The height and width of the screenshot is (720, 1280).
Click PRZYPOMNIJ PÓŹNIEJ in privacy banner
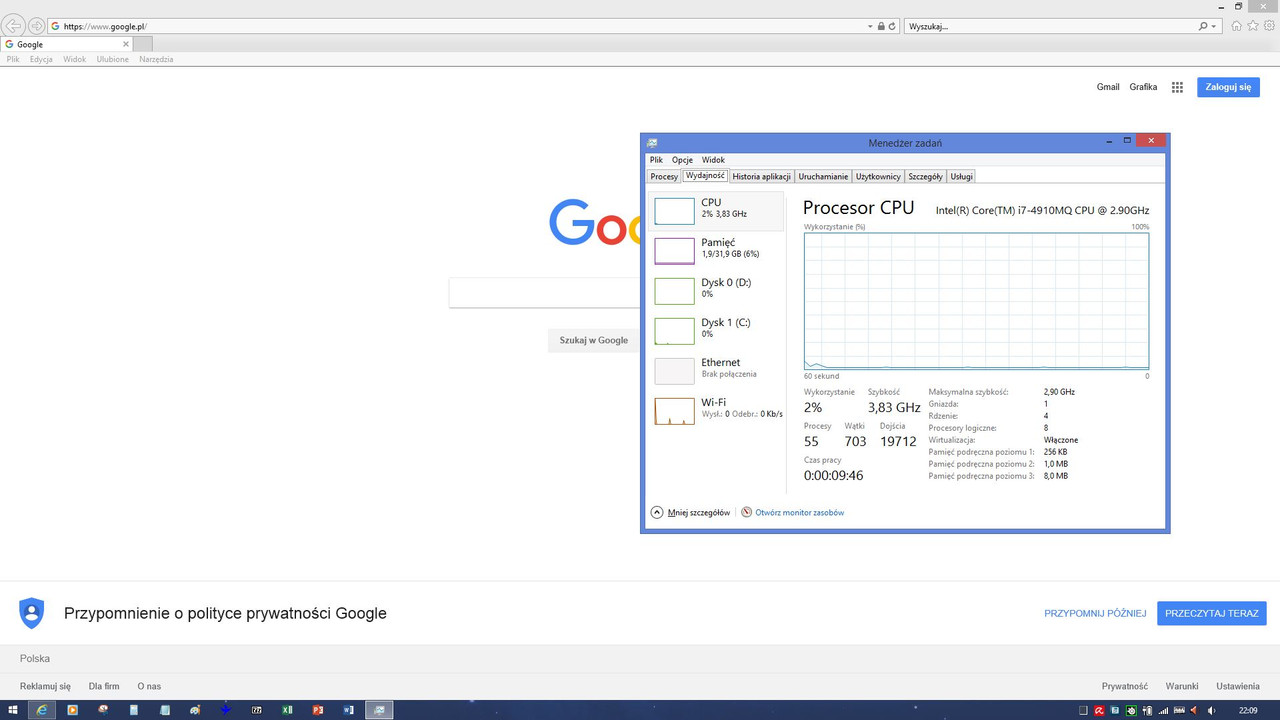click(x=1095, y=613)
